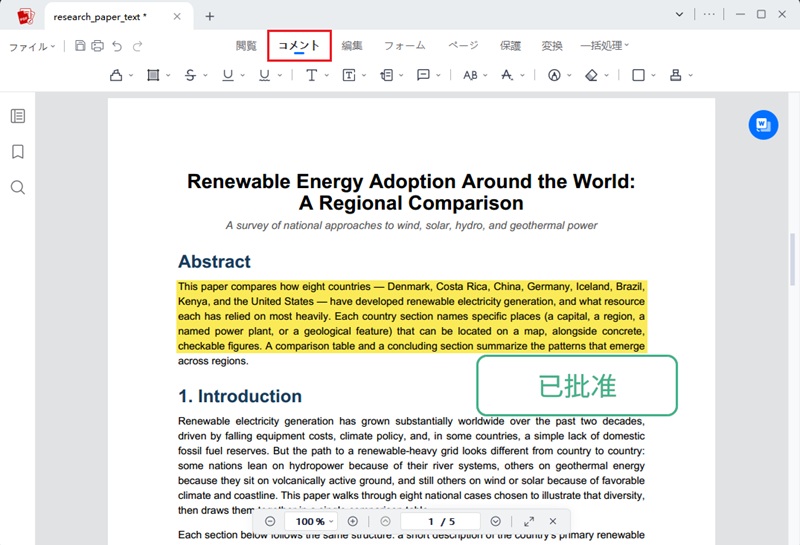The height and width of the screenshot is (545, 800).
Task: Go to the next page with the down arrow
Action: pos(495,521)
